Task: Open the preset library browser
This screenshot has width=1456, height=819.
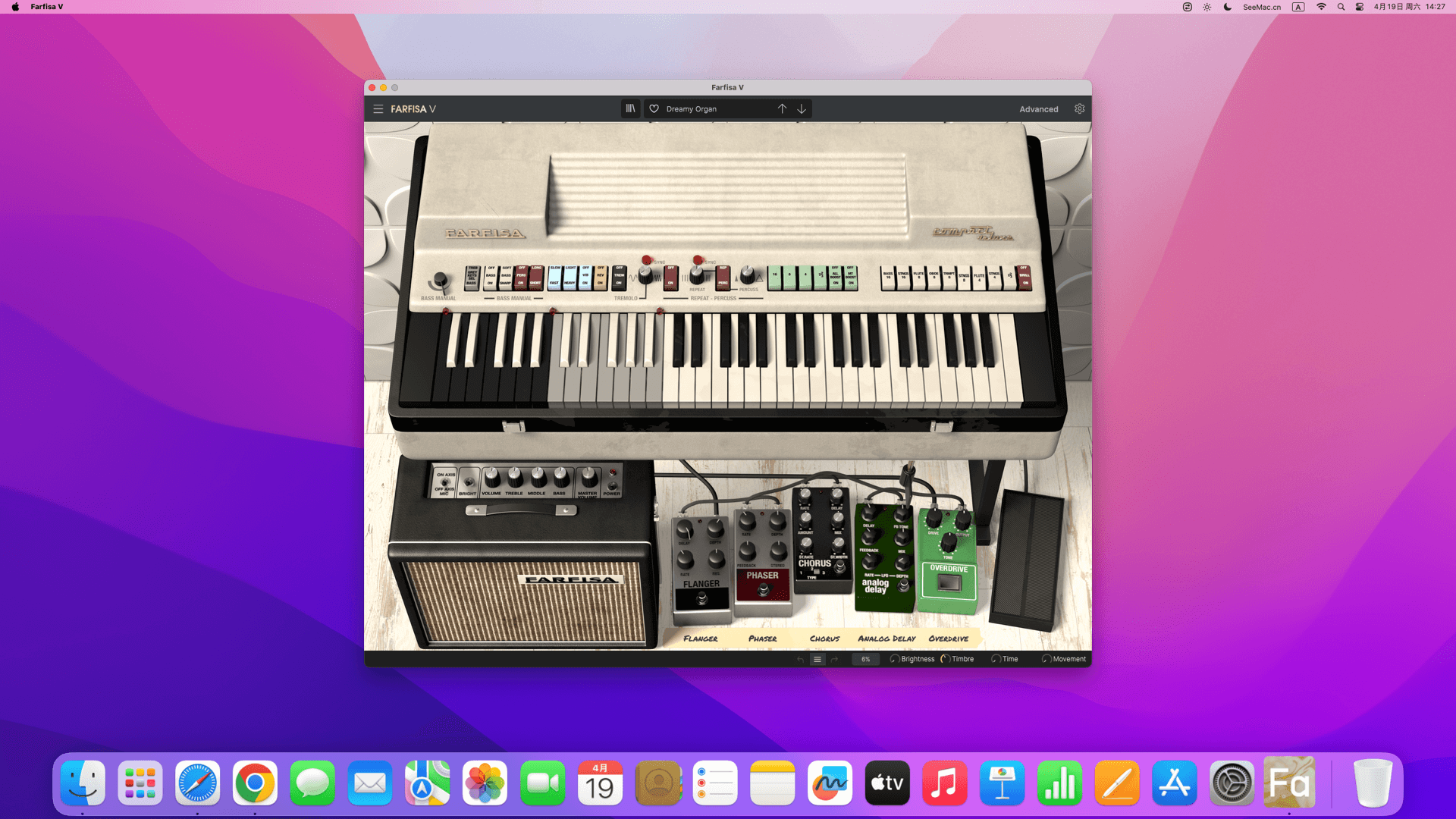Action: coord(630,109)
